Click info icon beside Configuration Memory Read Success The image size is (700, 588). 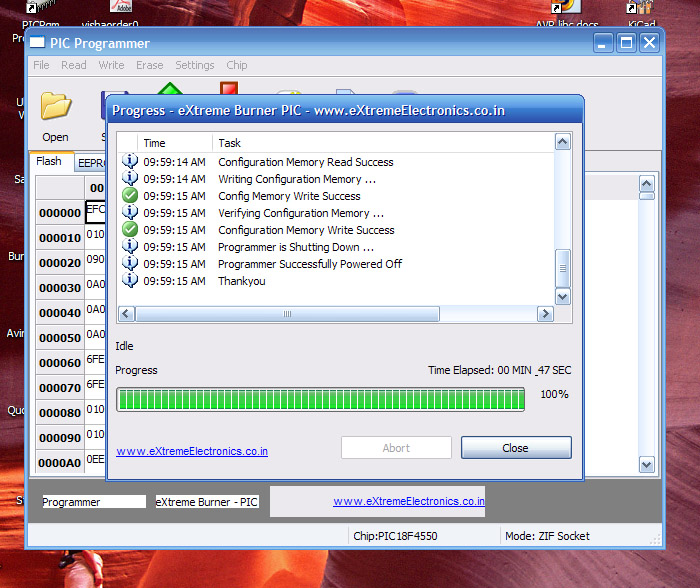tap(130, 161)
